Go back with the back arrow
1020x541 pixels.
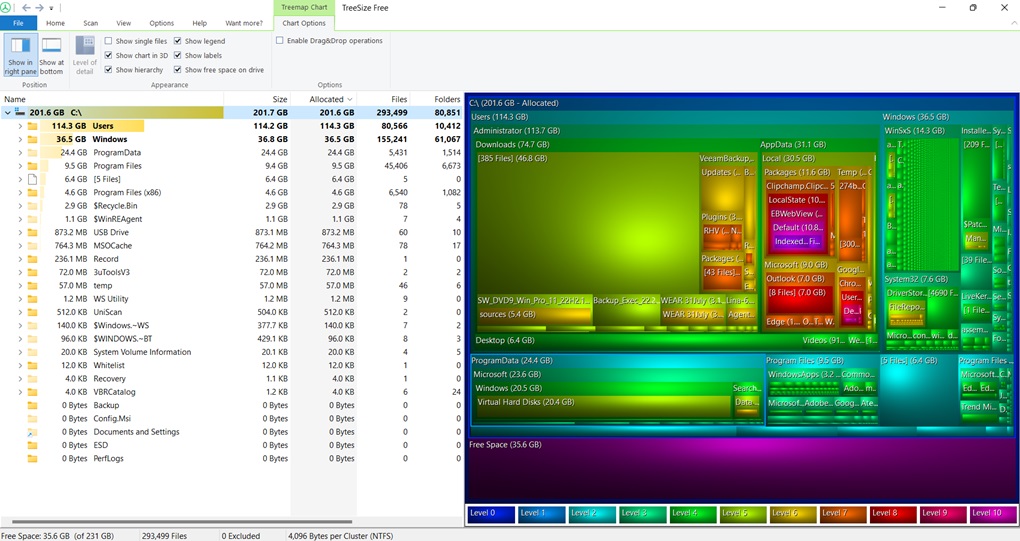[x=26, y=8]
